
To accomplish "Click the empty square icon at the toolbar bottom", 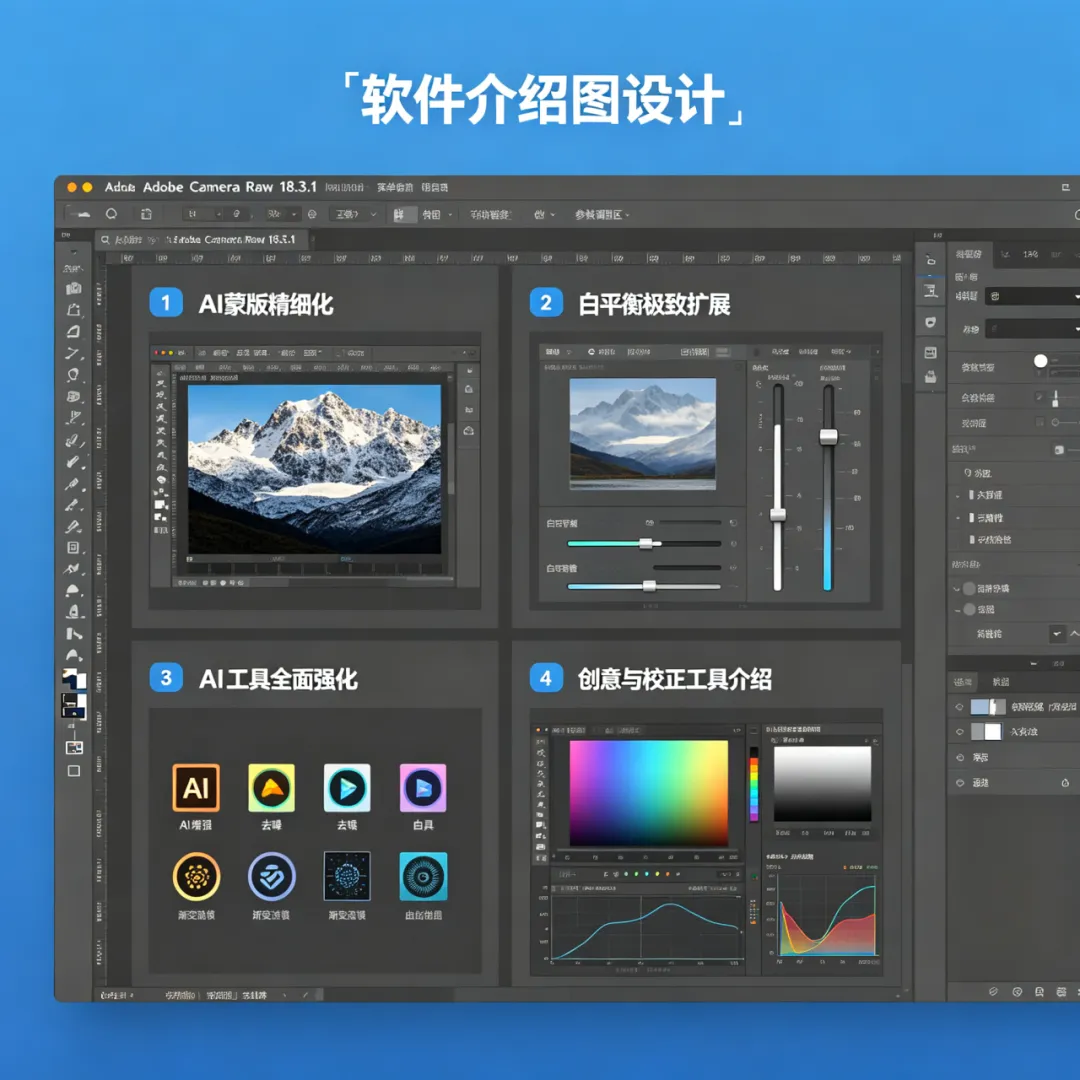I will point(74,771).
